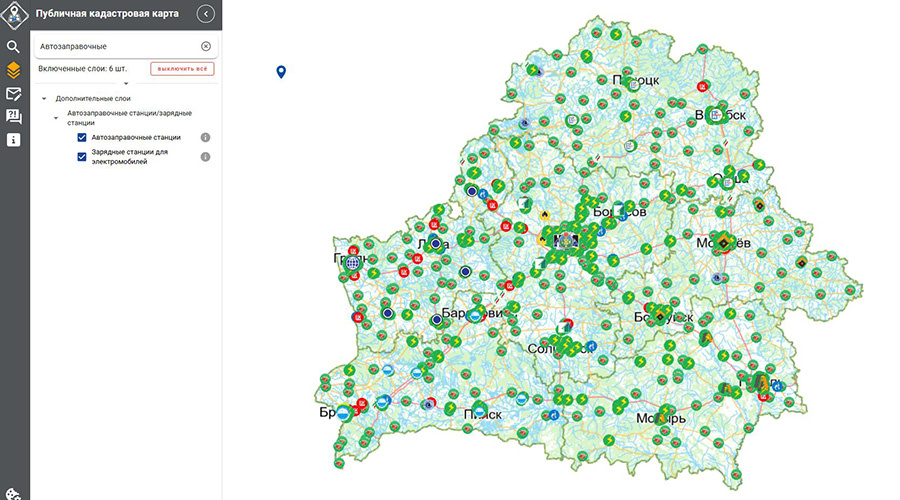Click the Пинск city label on map

[x=483, y=414]
